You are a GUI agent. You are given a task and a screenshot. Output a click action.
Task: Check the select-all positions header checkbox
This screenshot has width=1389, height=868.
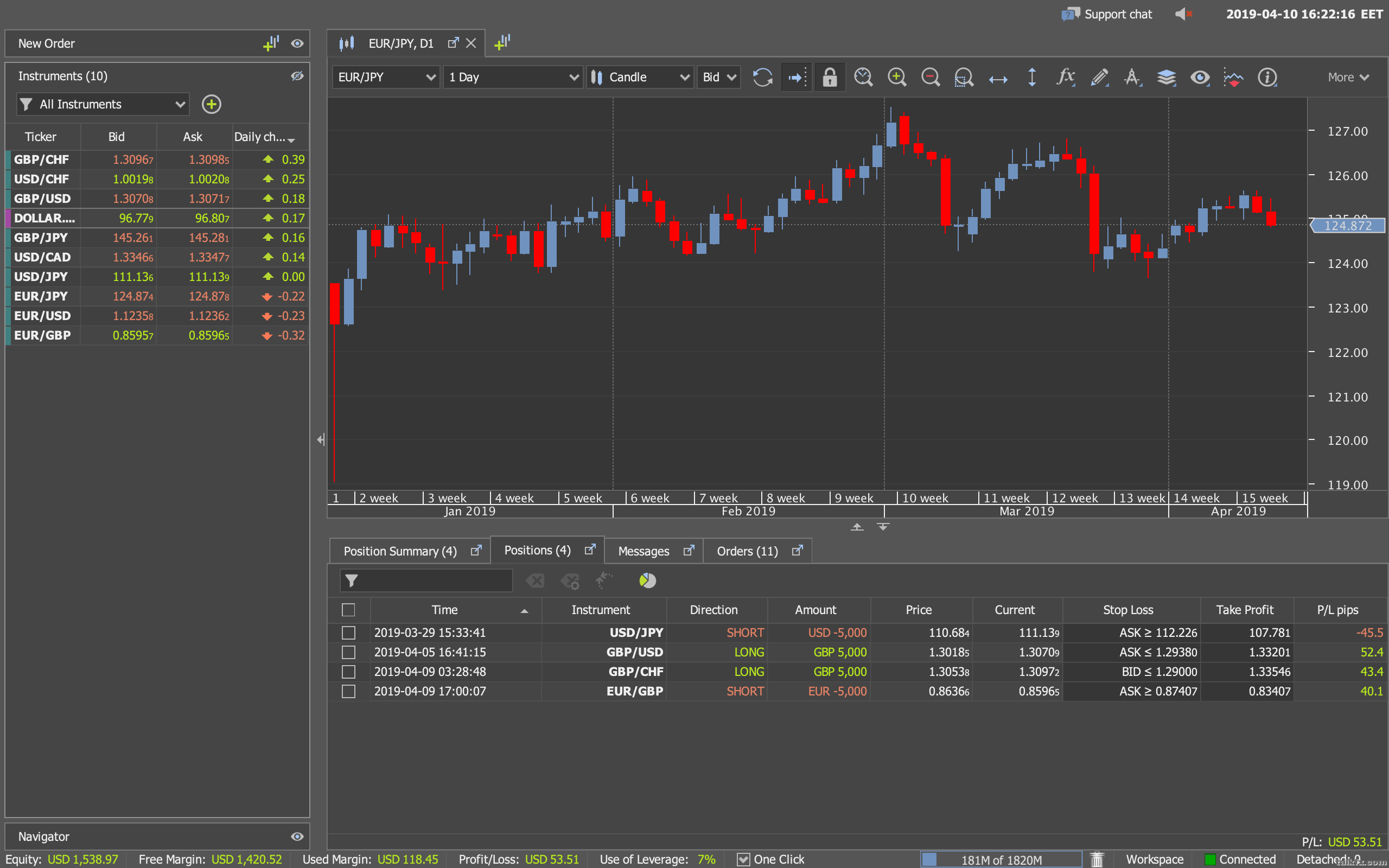click(348, 610)
